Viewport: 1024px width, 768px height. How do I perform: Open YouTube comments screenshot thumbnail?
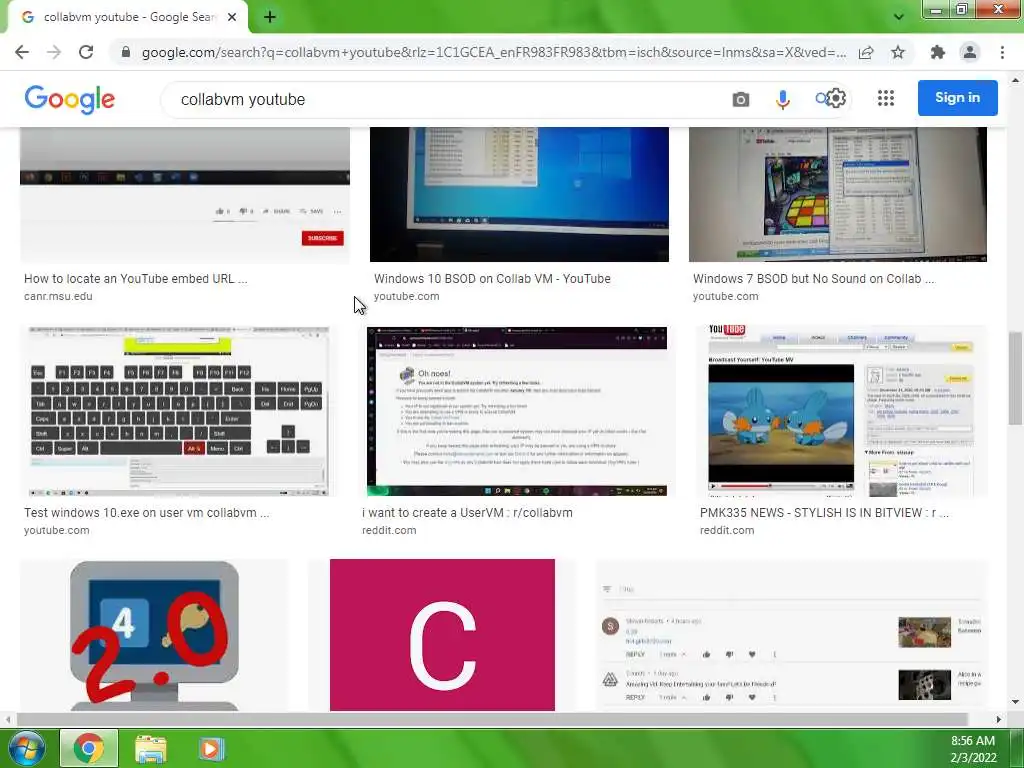(792, 635)
